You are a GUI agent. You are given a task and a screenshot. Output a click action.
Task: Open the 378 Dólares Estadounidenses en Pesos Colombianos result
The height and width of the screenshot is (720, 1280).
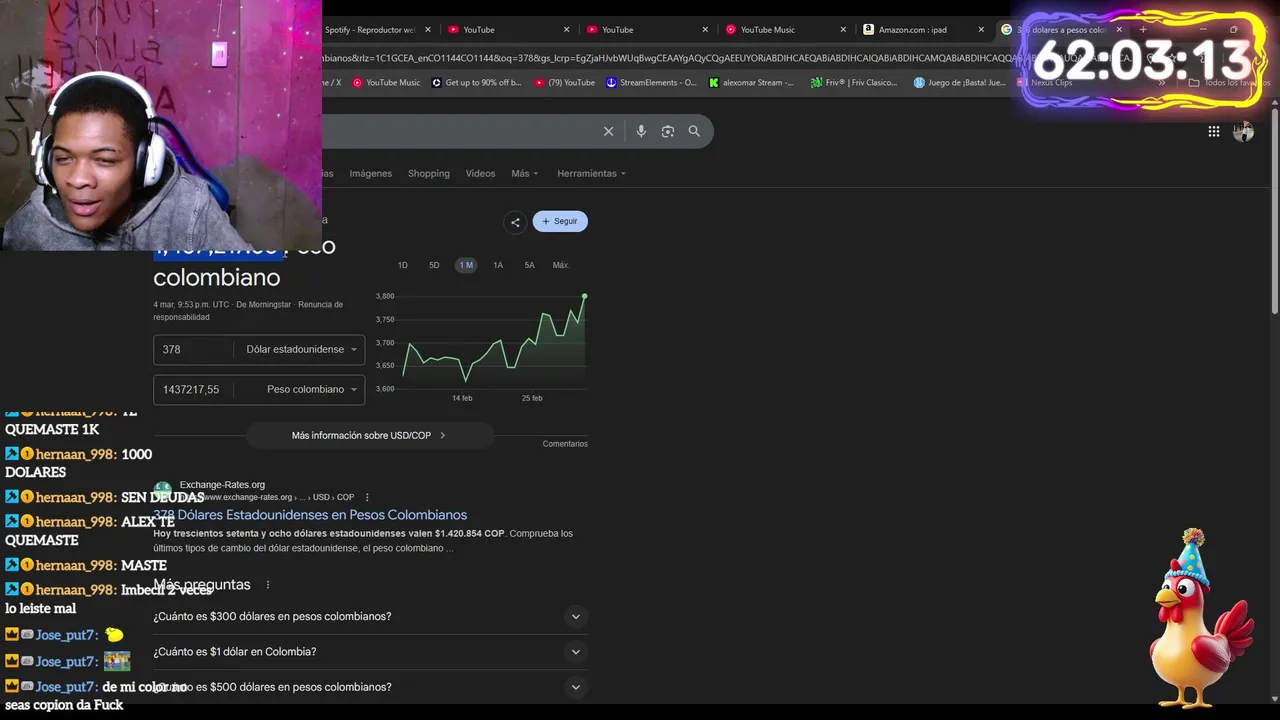tap(310, 515)
